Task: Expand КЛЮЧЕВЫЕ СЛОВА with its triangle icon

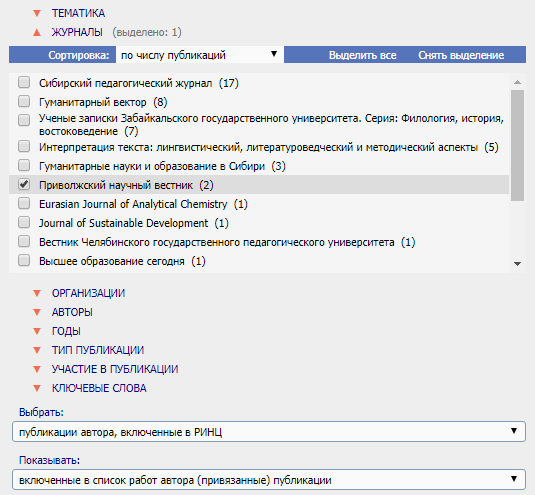Action: tap(37, 388)
